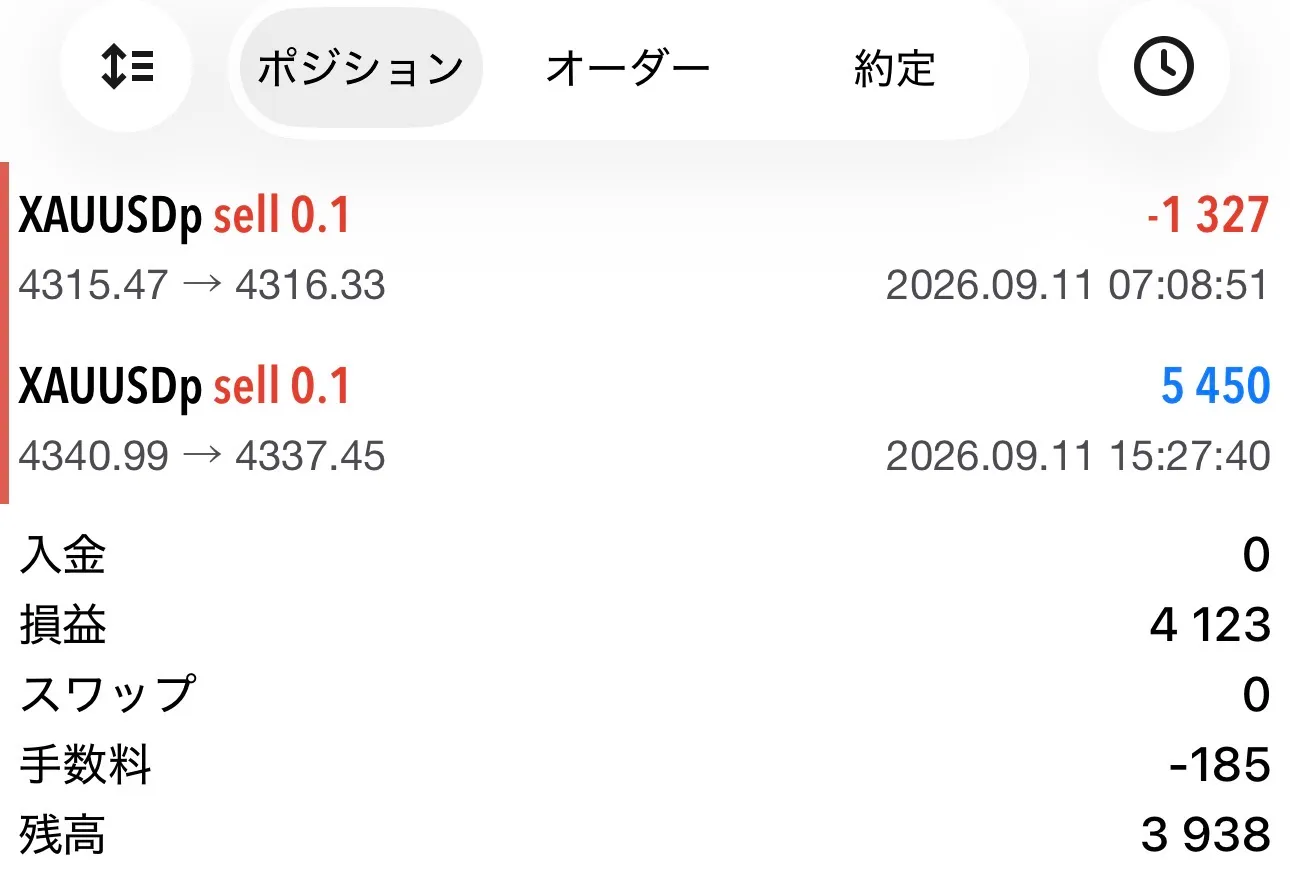Select the 入金 deposit row
The height and width of the screenshot is (875, 1290).
coord(645,555)
